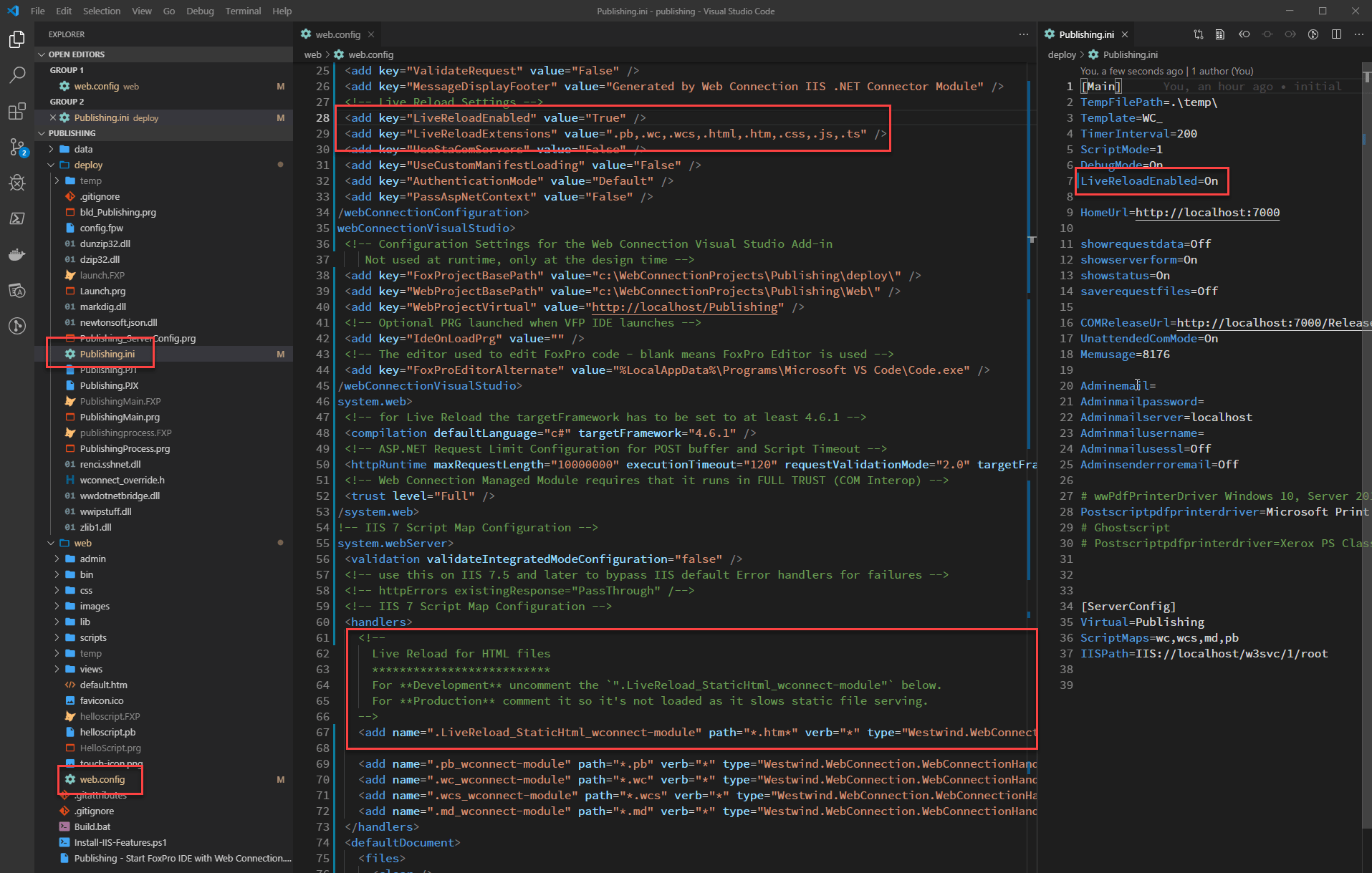Close the Publishing.ini tab

coord(1125,34)
